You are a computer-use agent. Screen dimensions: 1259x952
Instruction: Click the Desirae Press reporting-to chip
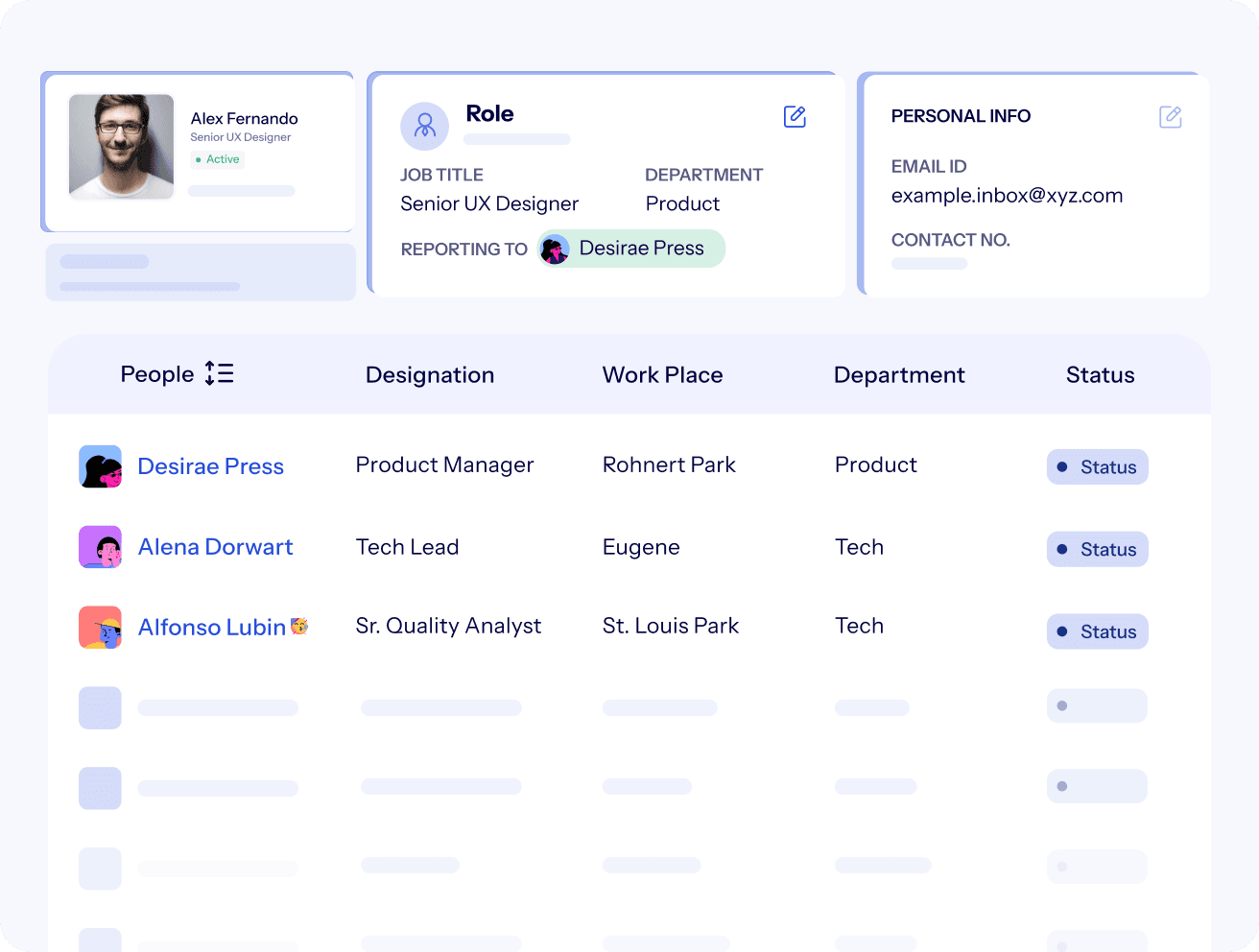(630, 249)
